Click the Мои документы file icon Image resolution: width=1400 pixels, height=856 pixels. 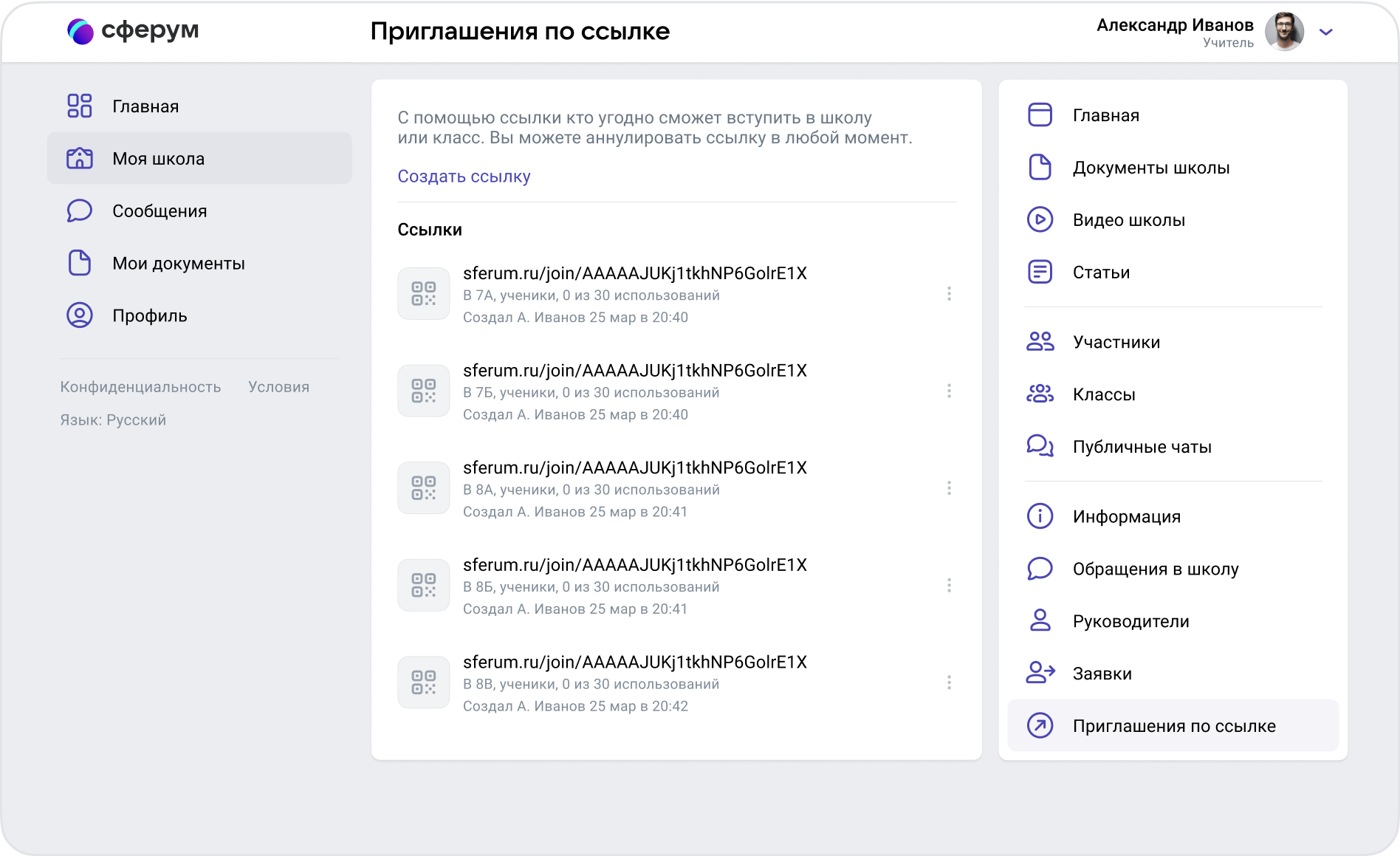point(80,263)
